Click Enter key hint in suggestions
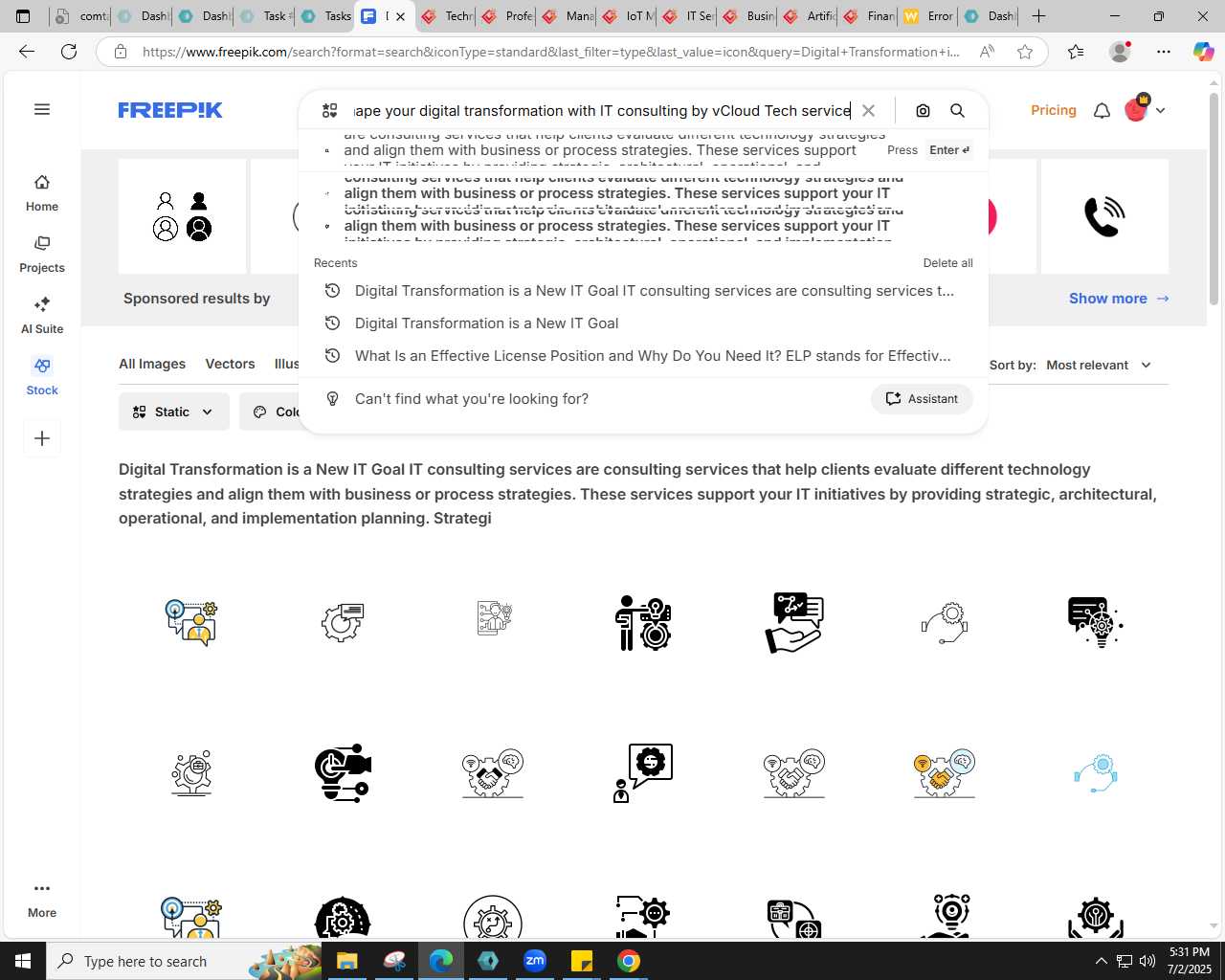 click(949, 150)
